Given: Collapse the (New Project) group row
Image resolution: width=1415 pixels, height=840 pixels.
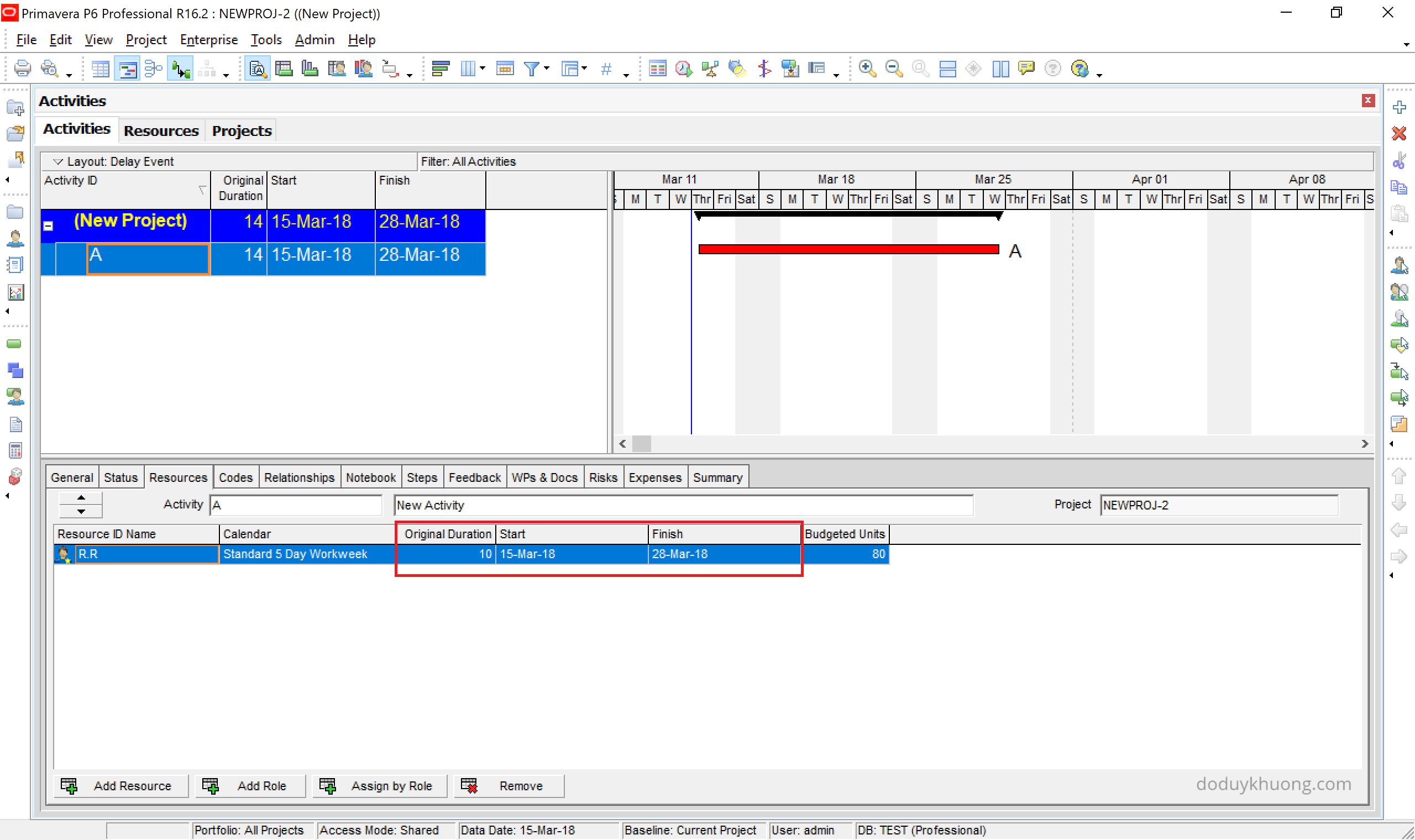Looking at the screenshot, I should [x=49, y=226].
